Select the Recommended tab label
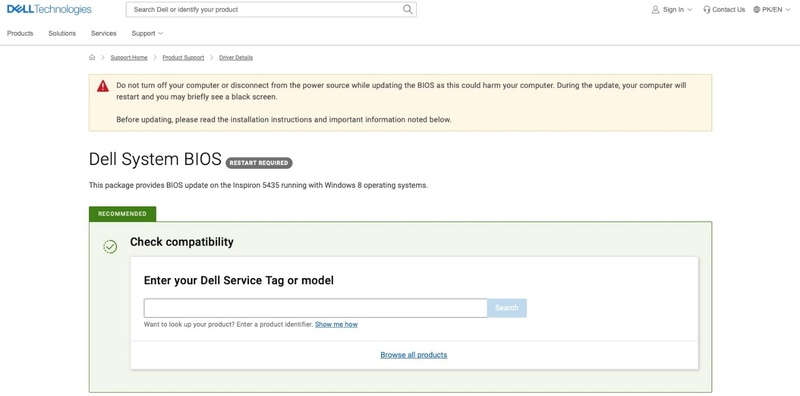 point(122,214)
